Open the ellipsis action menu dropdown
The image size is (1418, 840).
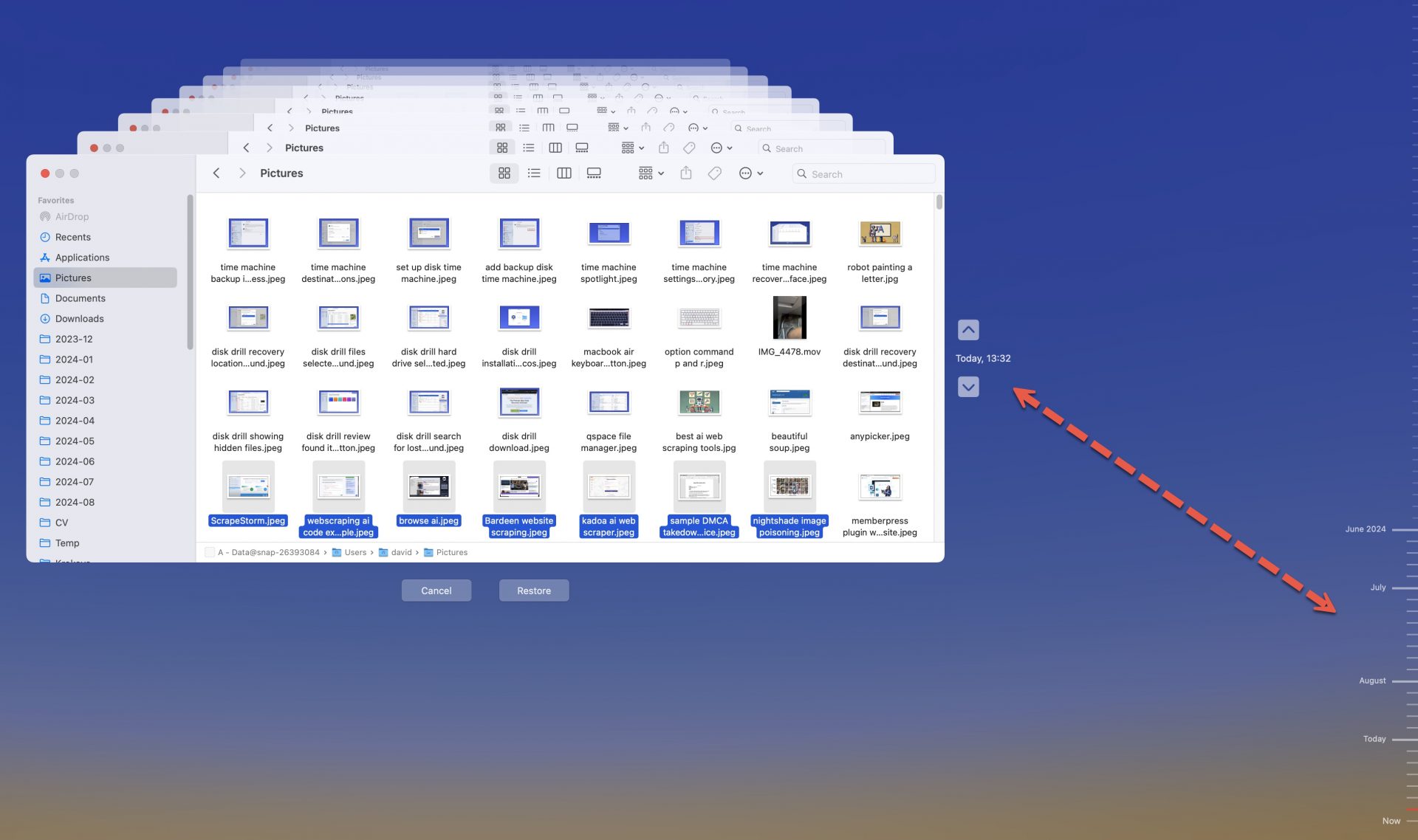click(750, 173)
